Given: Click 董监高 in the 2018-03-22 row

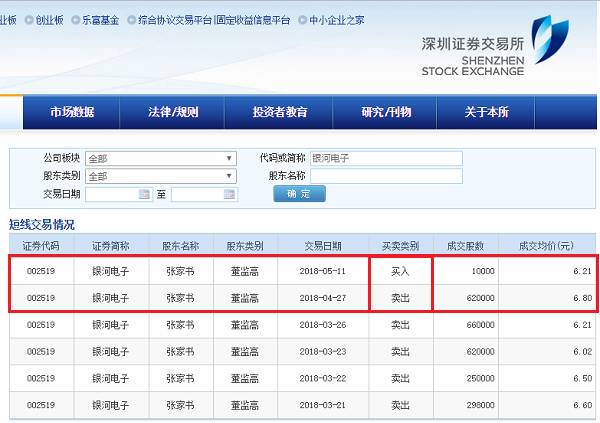Looking at the screenshot, I should pyautogui.click(x=245, y=378).
